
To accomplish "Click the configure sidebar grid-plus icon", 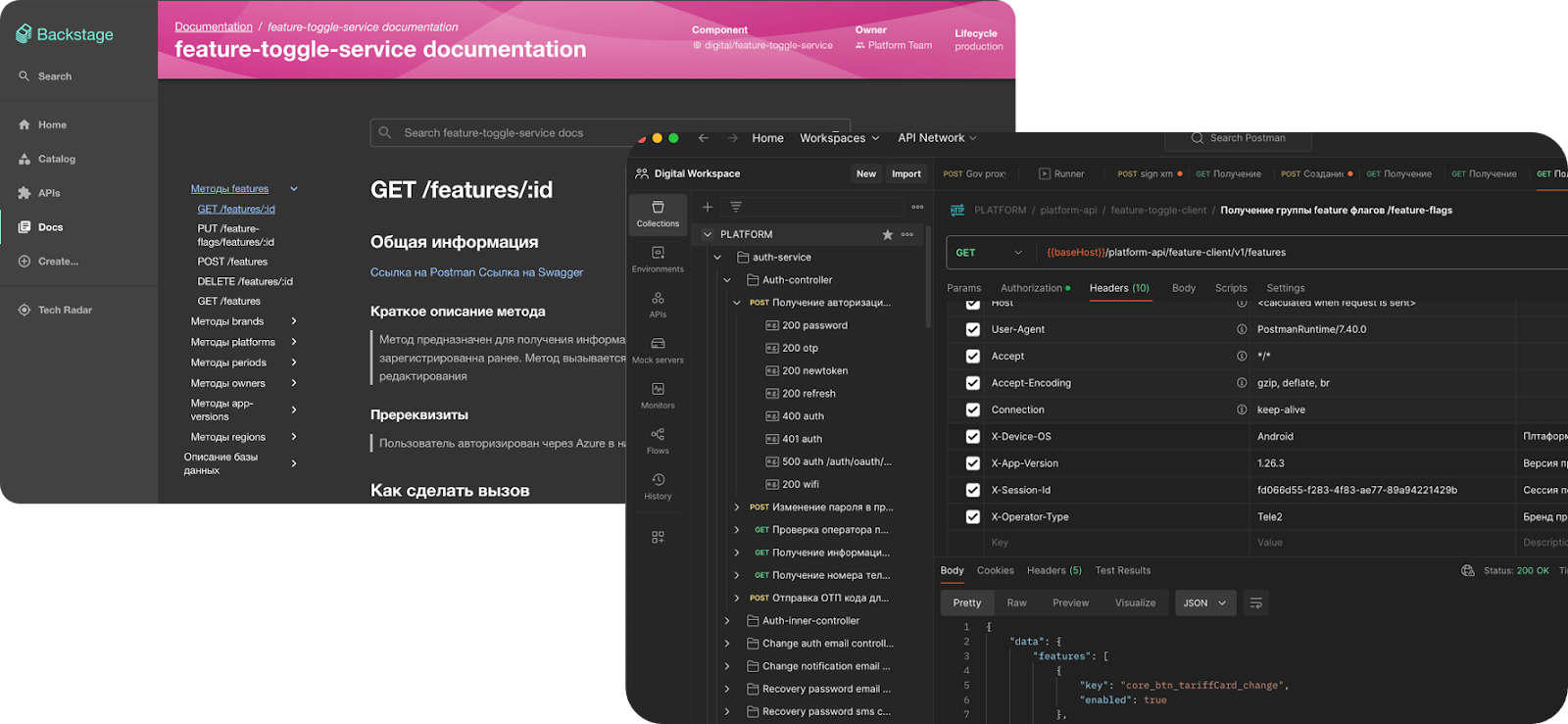I will (x=658, y=537).
